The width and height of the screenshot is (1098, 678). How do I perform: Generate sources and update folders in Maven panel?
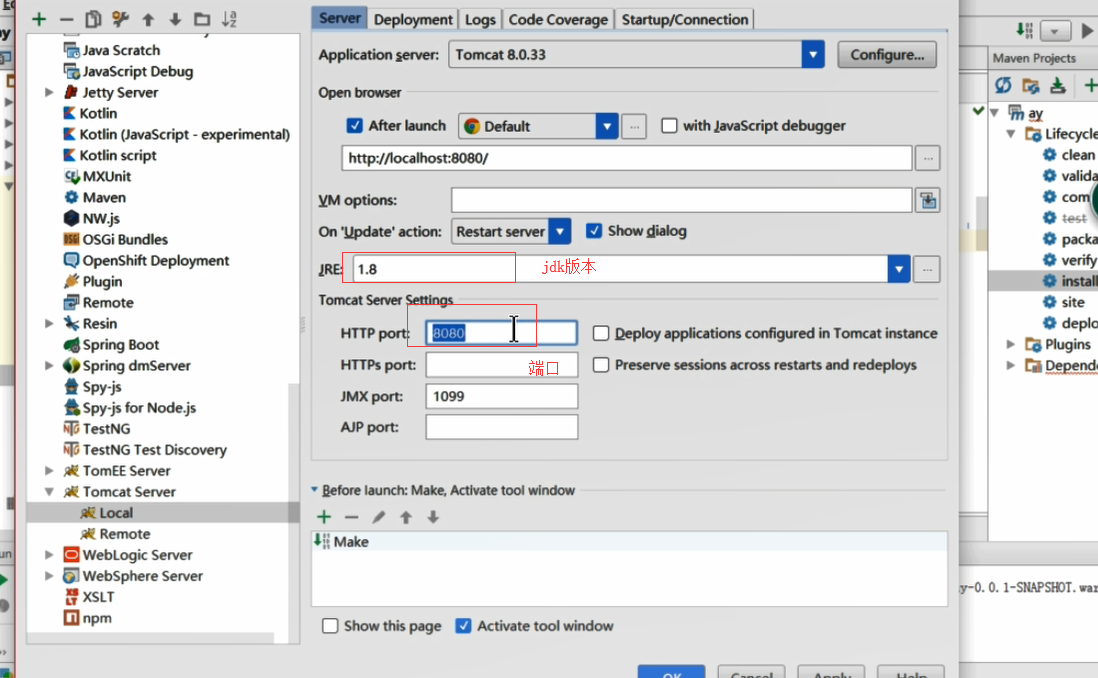(x=1031, y=85)
